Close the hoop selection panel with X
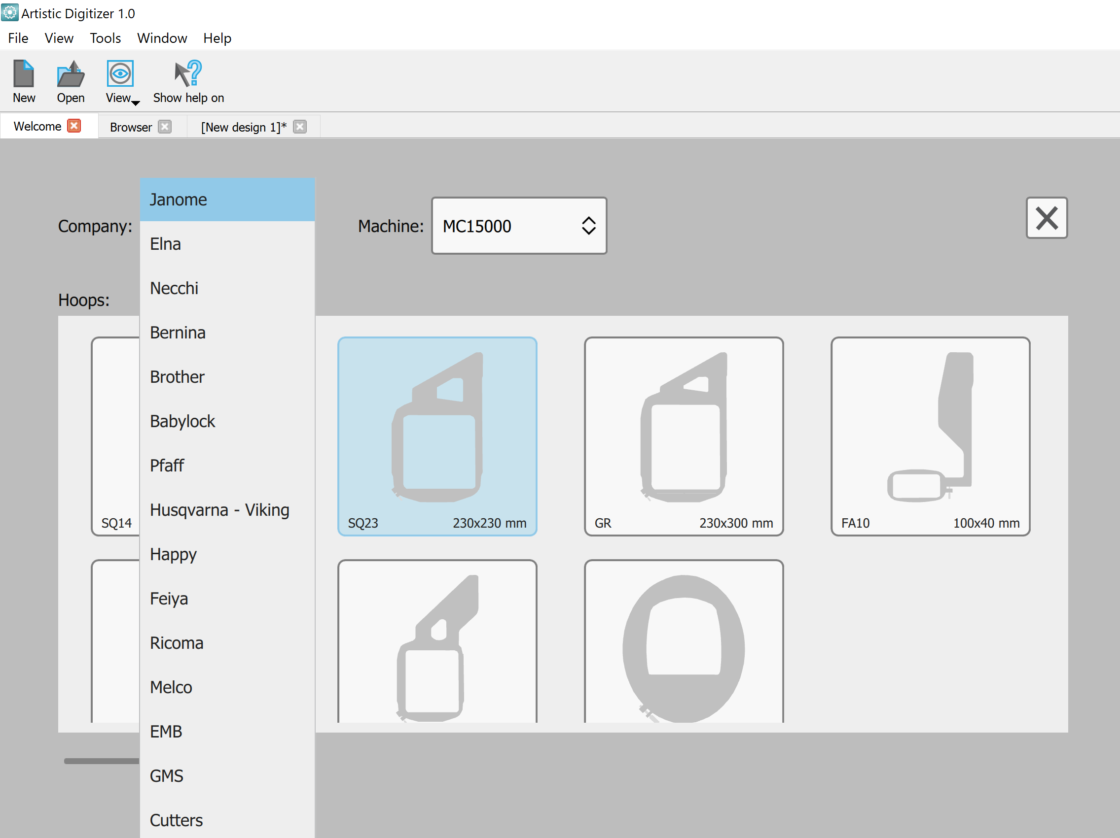The image size is (1120, 838). tap(1046, 218)
